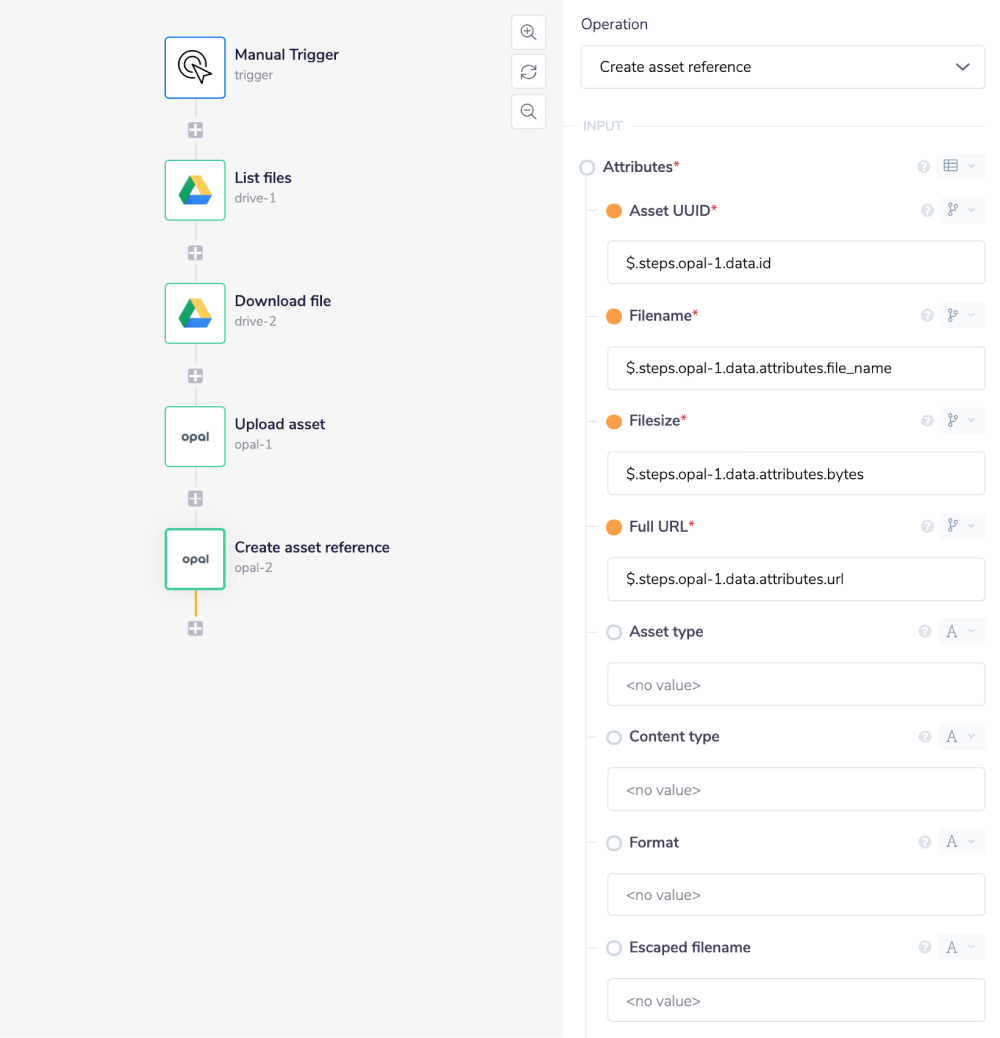Image resolution: width=1000 pixels, height=1038 pixels.
Task: Select the List files Drive step icon
Action: pyautogui.click(x=195, y=190)
